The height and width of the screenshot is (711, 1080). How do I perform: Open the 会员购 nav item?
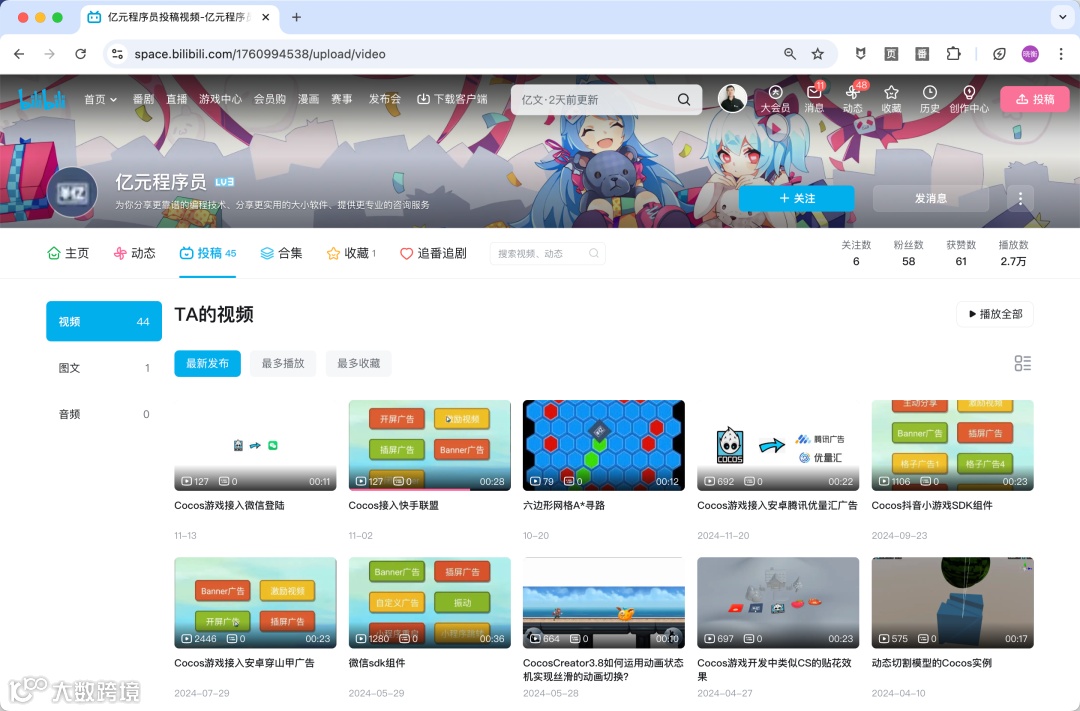(270, 99)
